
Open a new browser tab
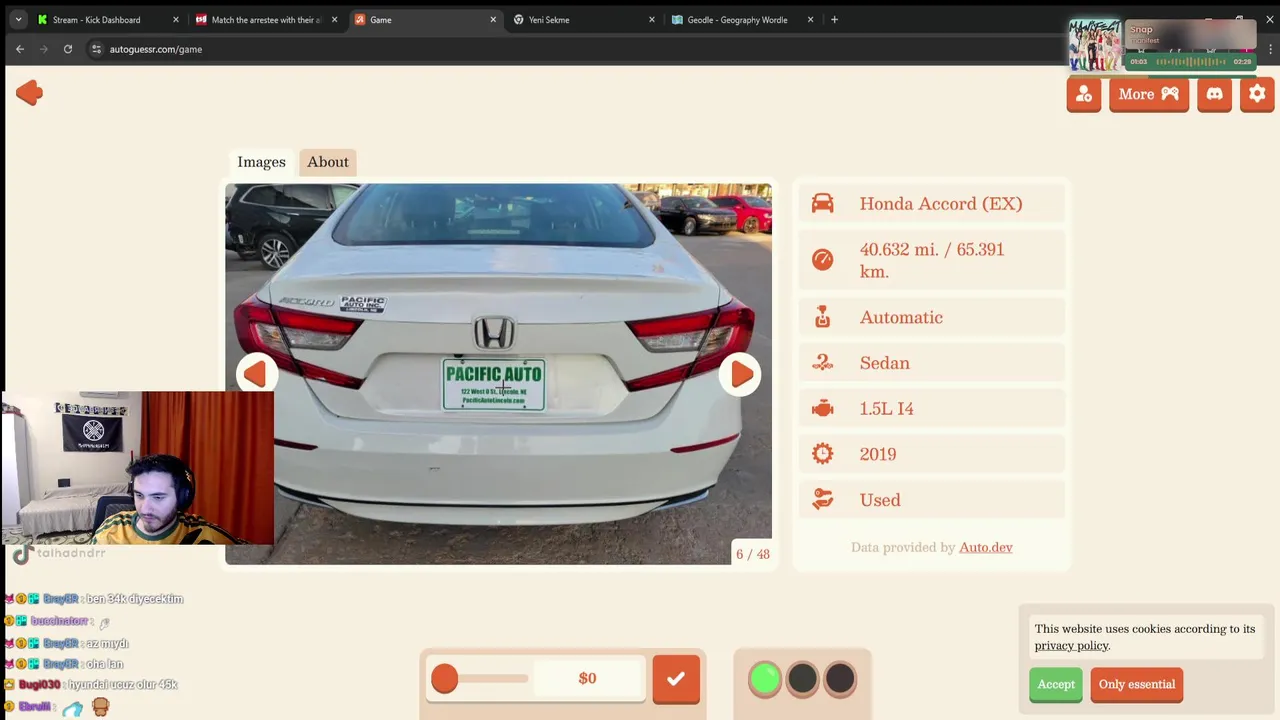pos(834,19)
